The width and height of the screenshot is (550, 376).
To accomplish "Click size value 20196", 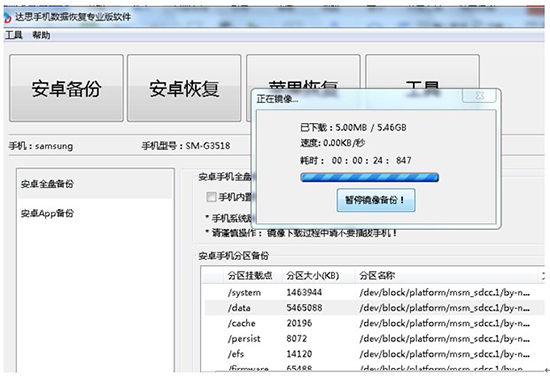I will coord(299,323).
